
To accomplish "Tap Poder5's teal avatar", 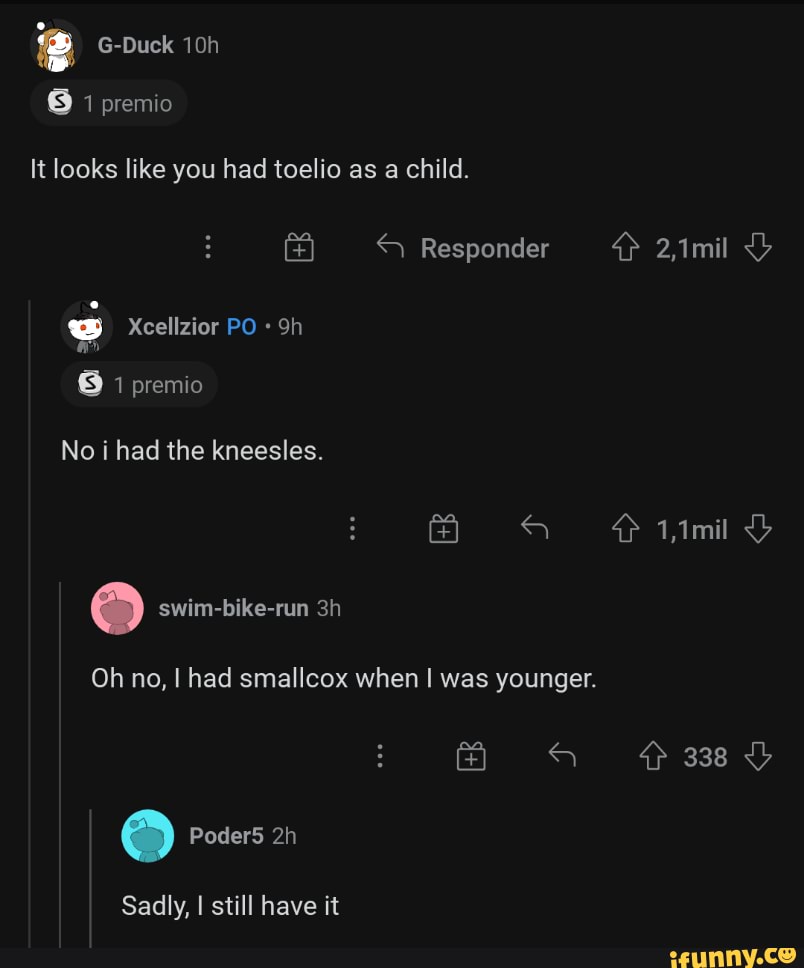I will click(147, 836).
